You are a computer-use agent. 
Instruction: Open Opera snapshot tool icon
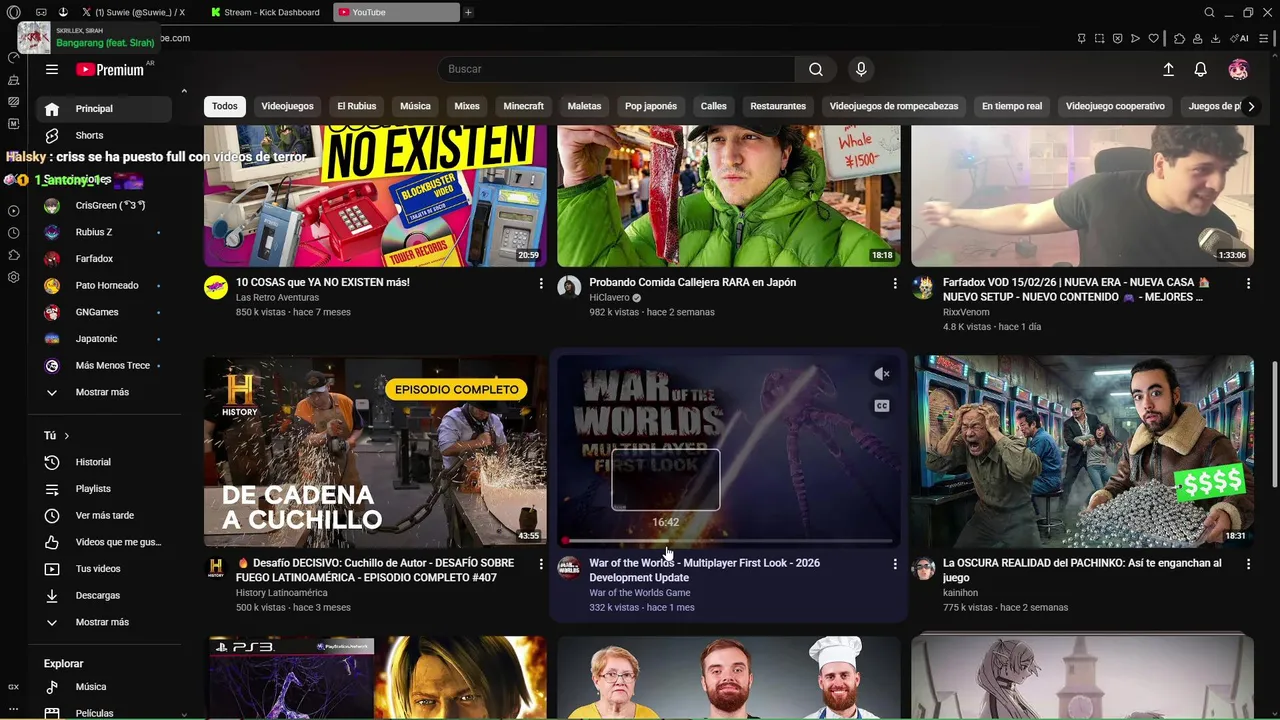tap(1099, 38)
